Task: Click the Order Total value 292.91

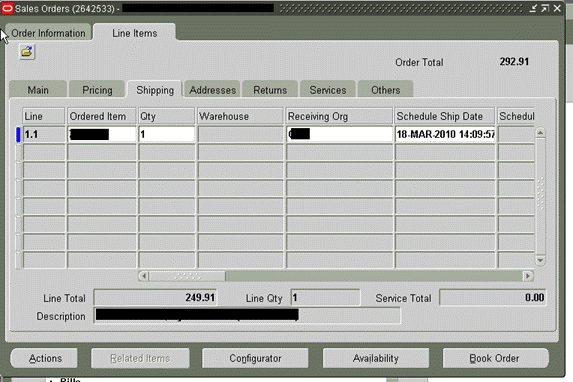Action: [514, 61]
